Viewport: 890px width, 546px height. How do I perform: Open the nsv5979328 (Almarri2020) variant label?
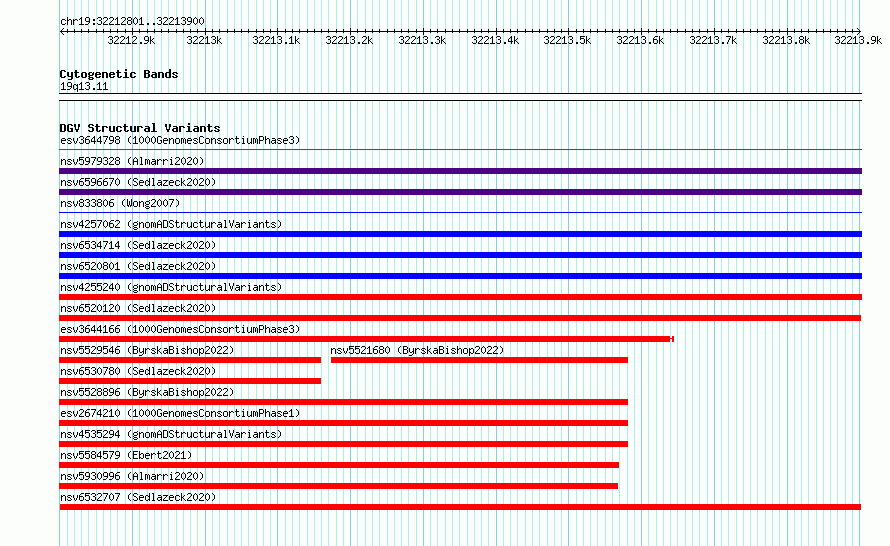pyautogui.click(x=132, y=161)
